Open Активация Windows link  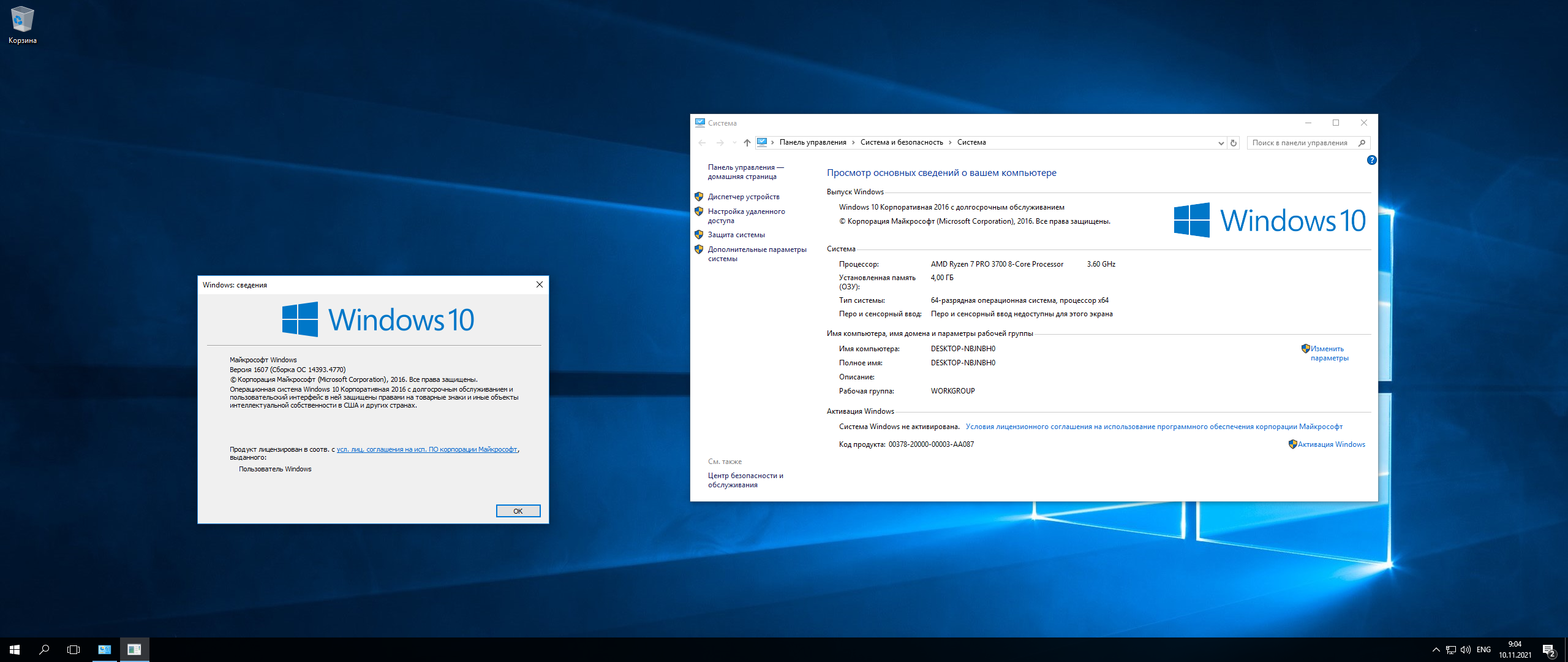[x=1332, y=444]
